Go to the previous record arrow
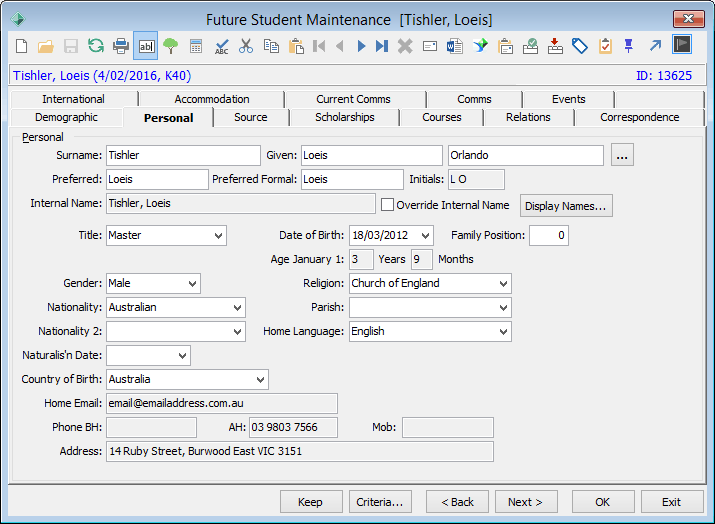715x524 pixels. (x=340, y=46)
